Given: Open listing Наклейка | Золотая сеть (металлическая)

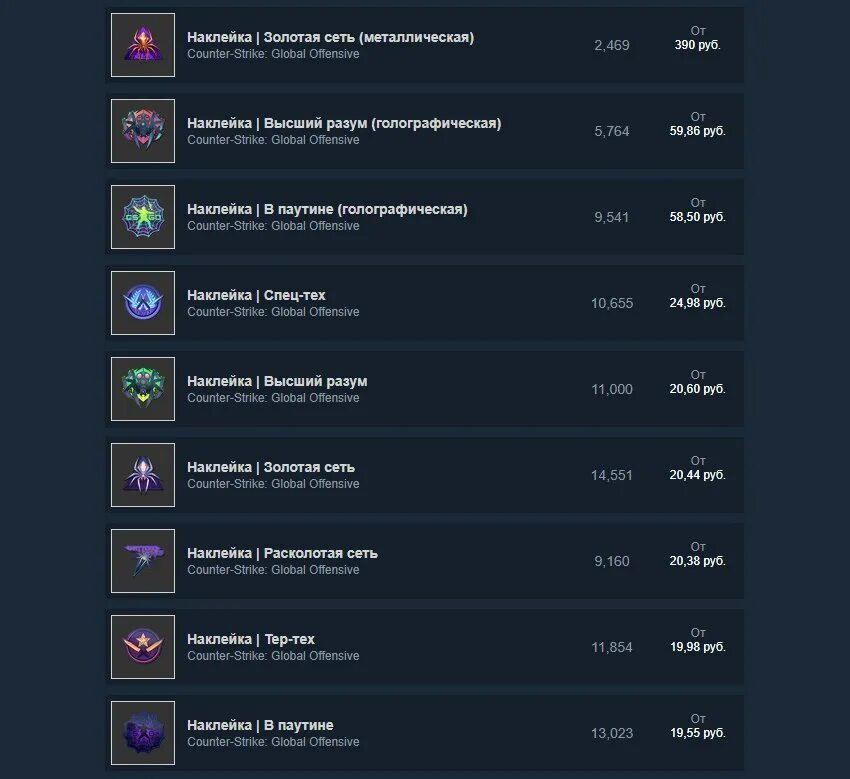Looking at the screenshot, I should [331, 37].
